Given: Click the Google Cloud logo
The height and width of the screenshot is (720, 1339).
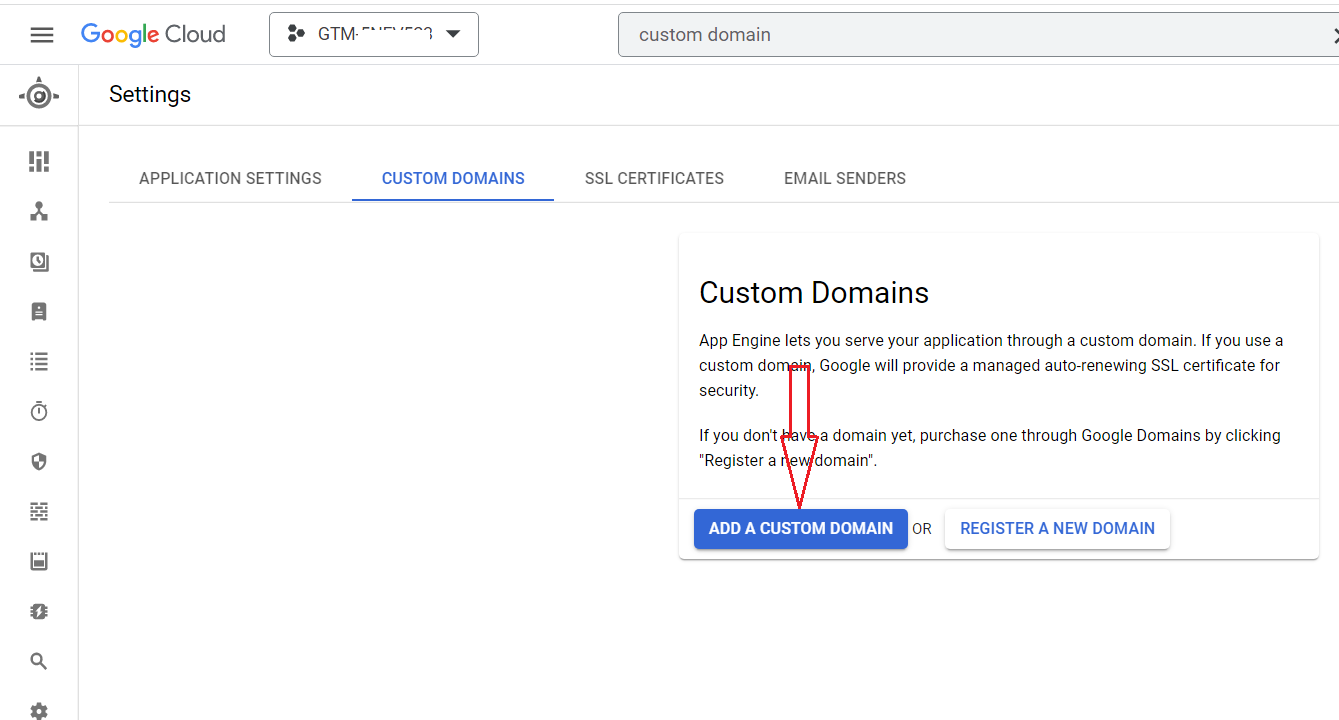Looking at the screenshot, I should (153, 34).
